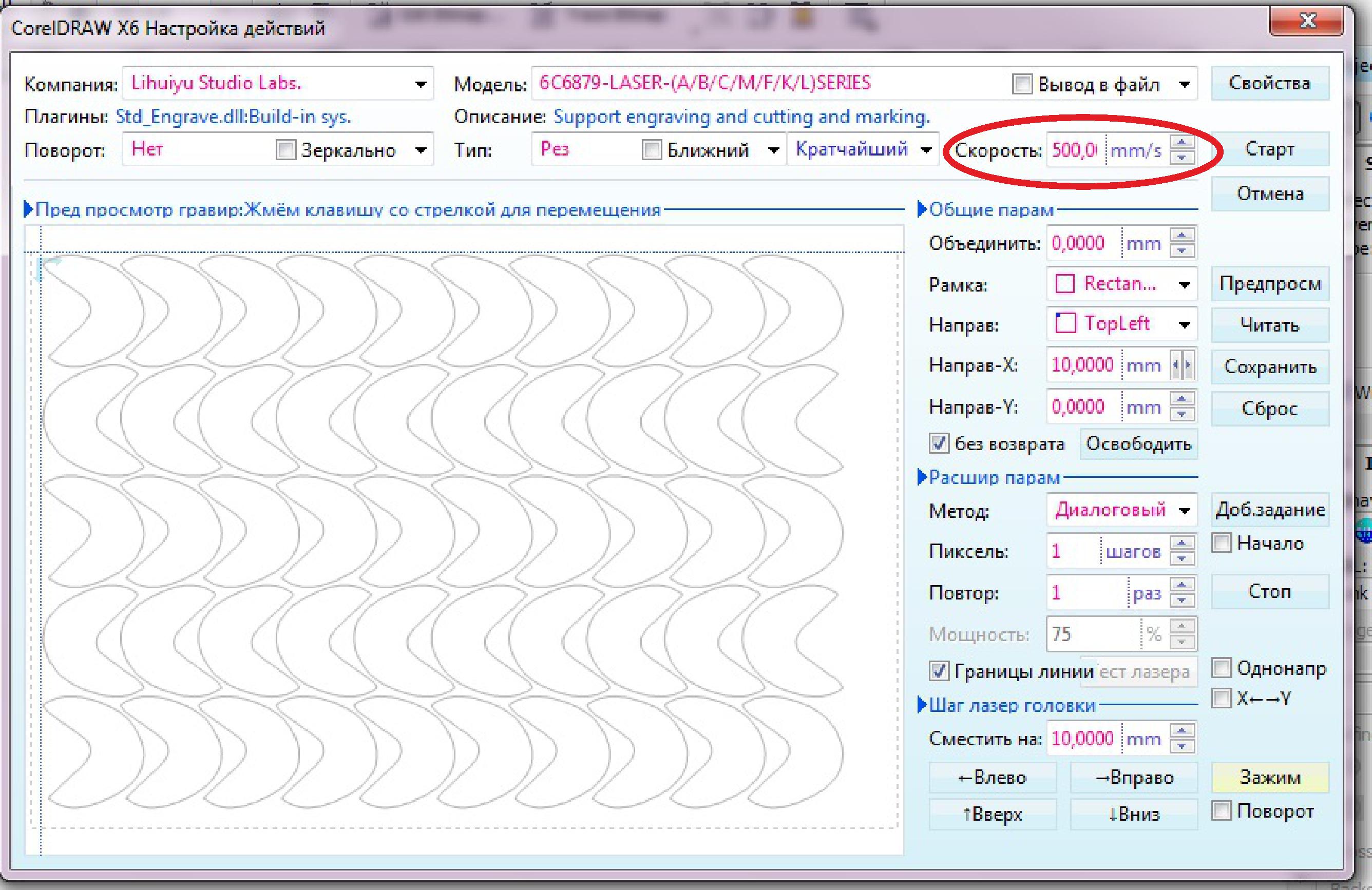Open the Свойства properties button
The width and height of the screenshot is (1372, 890).
click(x=1269, y=84)
